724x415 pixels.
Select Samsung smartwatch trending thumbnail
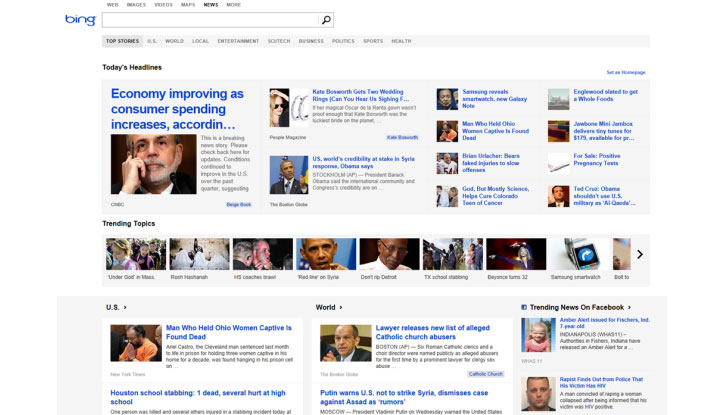point(579,254)
